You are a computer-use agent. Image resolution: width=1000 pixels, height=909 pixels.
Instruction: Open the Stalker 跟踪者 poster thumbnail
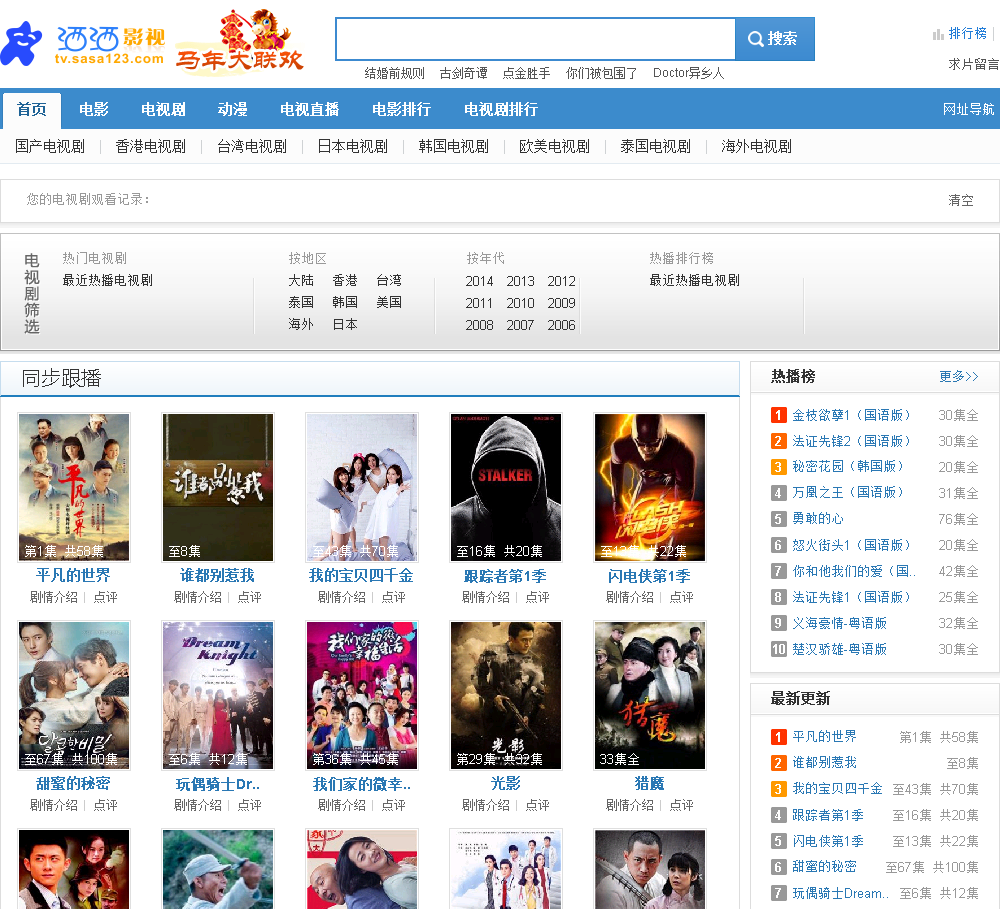pyautogui.click(x=506, y=487)
